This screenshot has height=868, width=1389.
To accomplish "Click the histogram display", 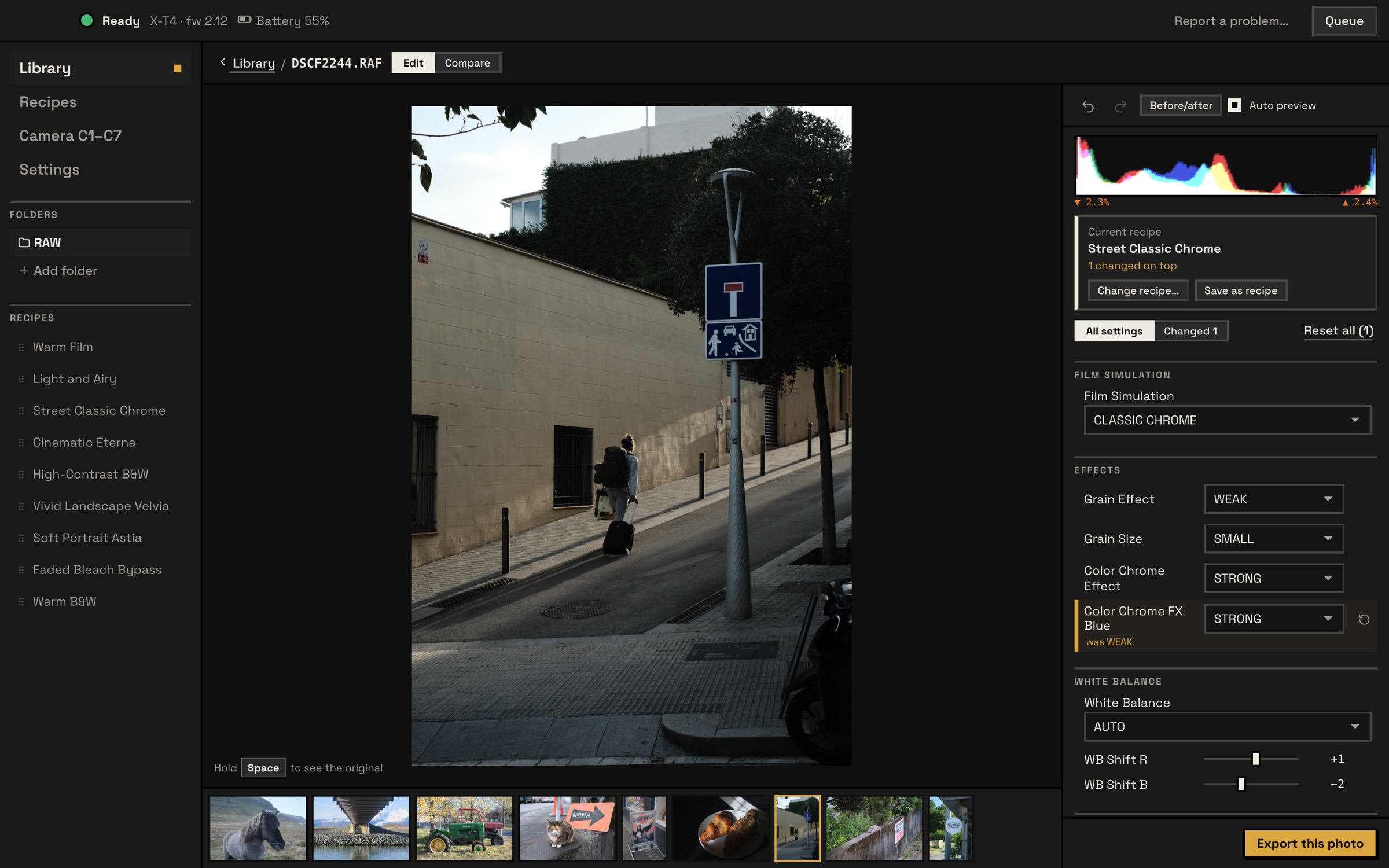I will 1225,165.
